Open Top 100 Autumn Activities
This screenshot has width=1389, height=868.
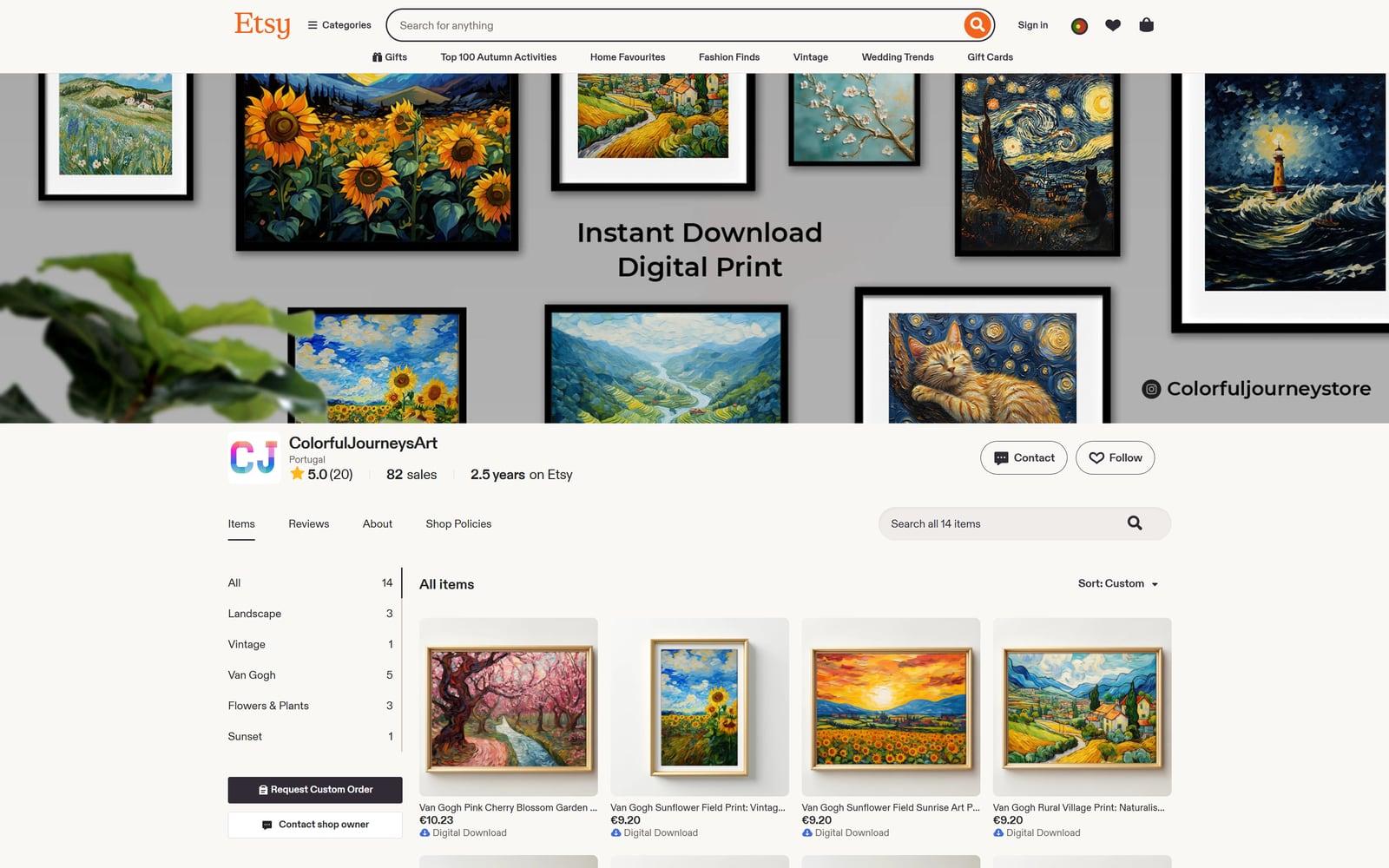coord(498,57)
